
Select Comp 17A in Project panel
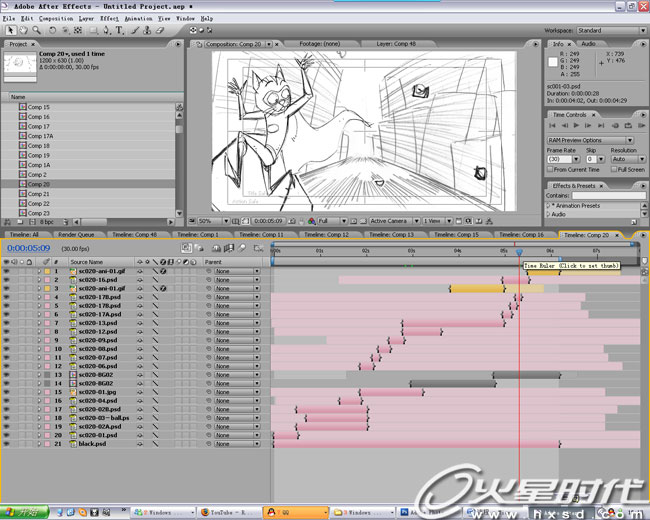pos(40,136)
